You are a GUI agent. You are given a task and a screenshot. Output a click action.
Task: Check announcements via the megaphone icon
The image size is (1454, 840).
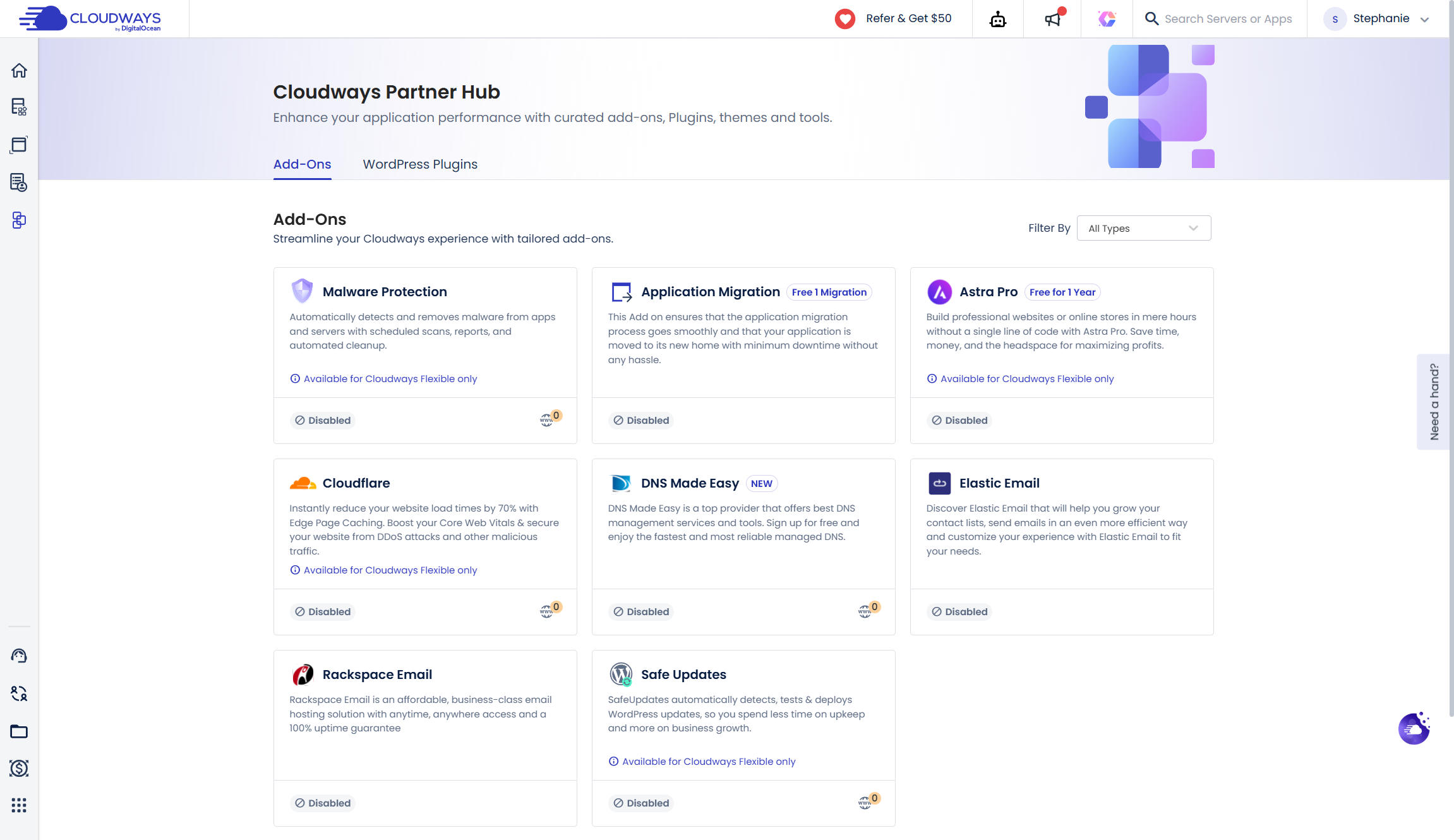(x=1052, y=18)
